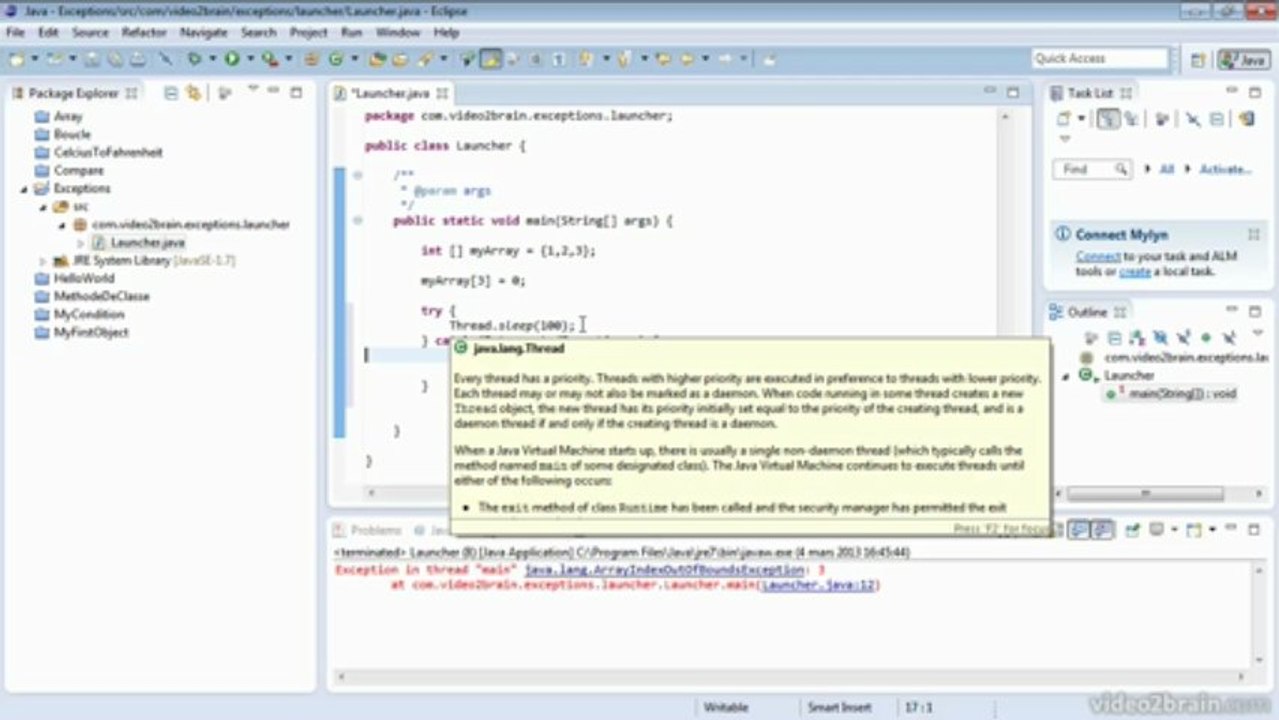Run the program with green play icon
The height and width of the screenshot is (720, 1279).
(231, 59)
